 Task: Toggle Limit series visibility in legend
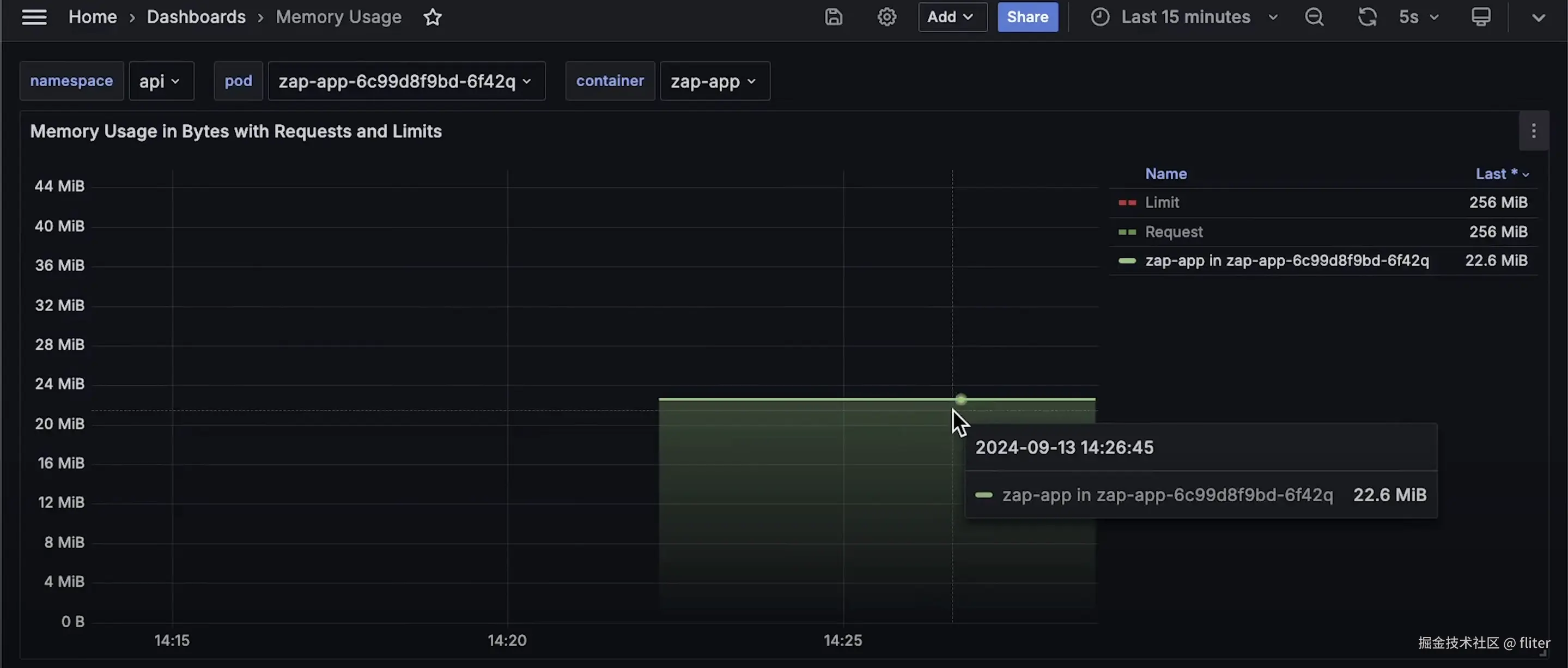coord(1162,203)
